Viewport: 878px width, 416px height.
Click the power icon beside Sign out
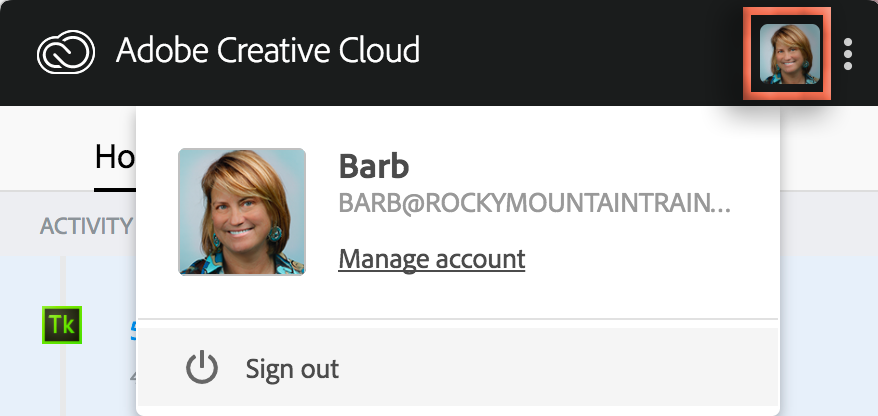point(202,368)
